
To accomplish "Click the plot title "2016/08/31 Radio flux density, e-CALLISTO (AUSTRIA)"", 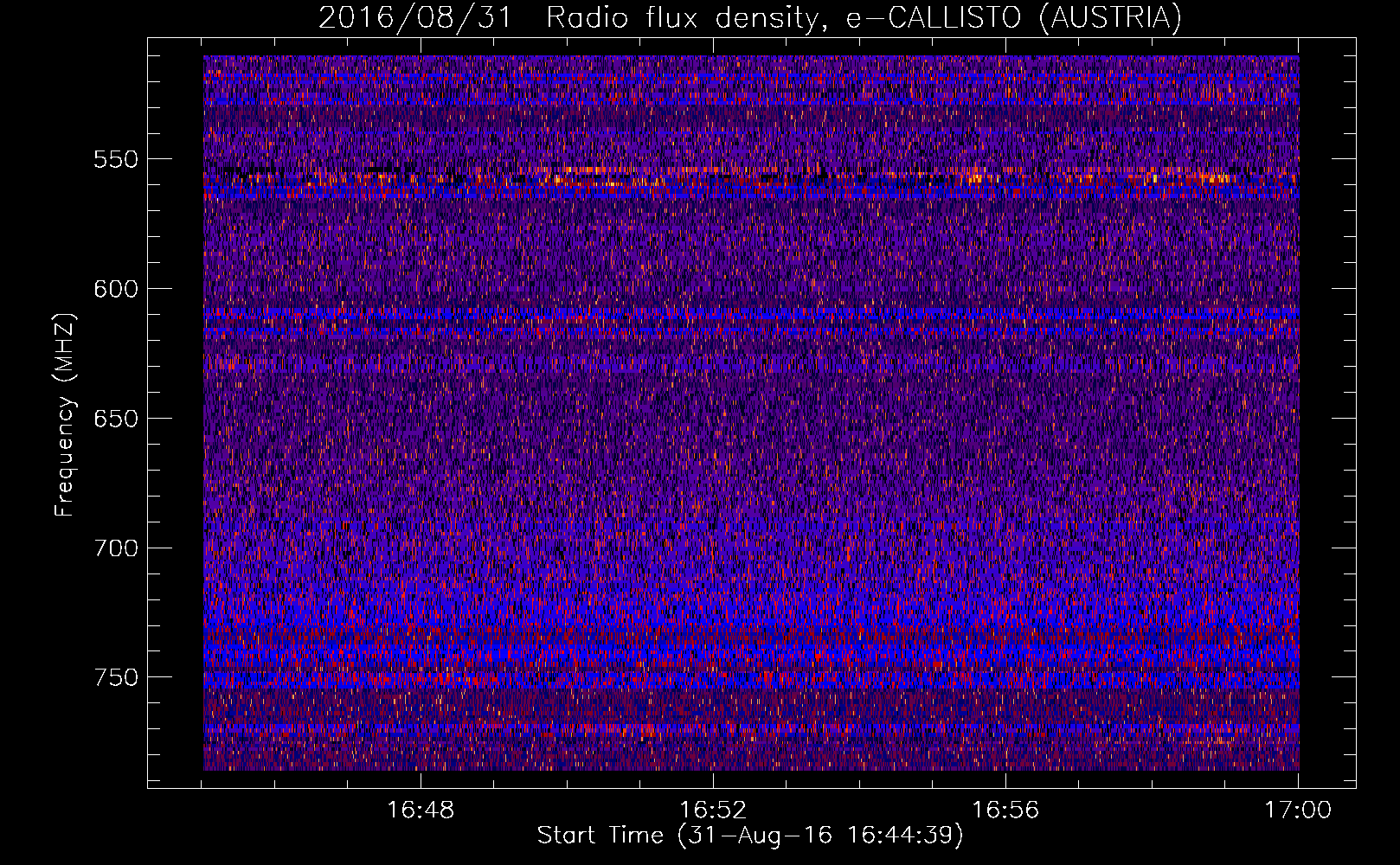I will (x=750, y=17).
